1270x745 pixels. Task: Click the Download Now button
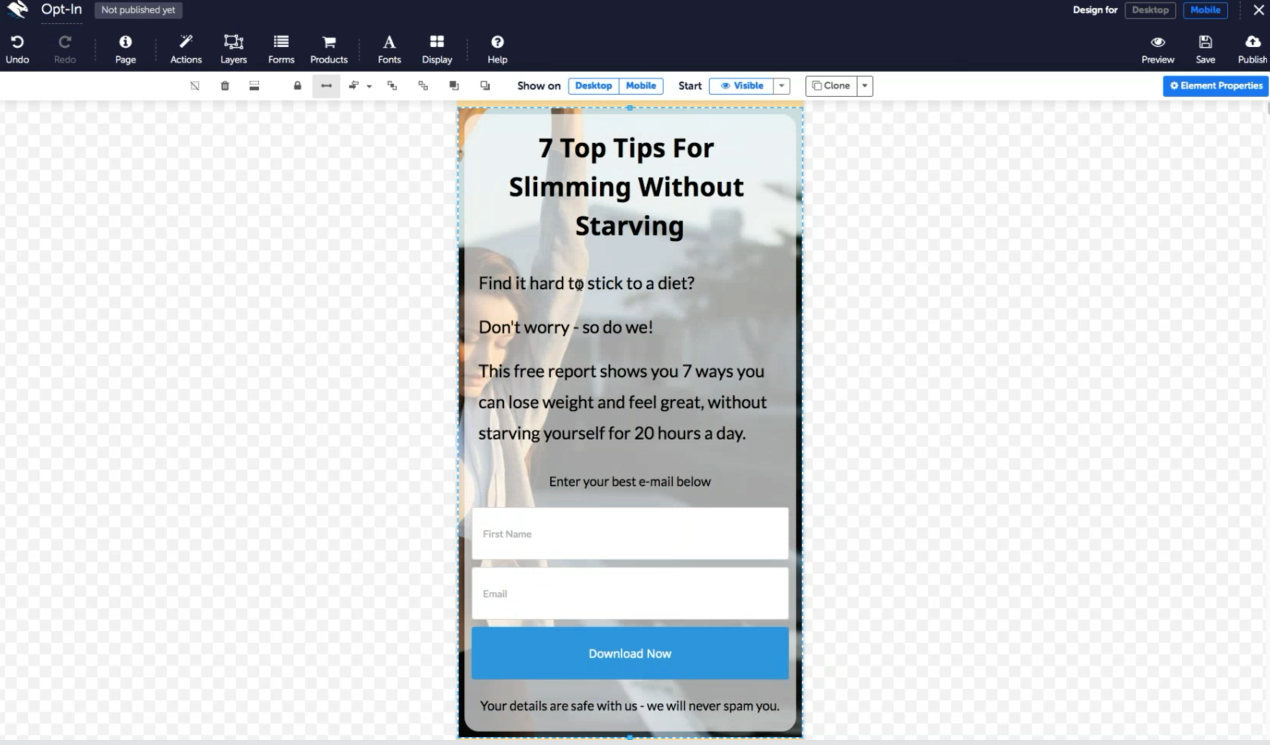click(x=630, y=653)
